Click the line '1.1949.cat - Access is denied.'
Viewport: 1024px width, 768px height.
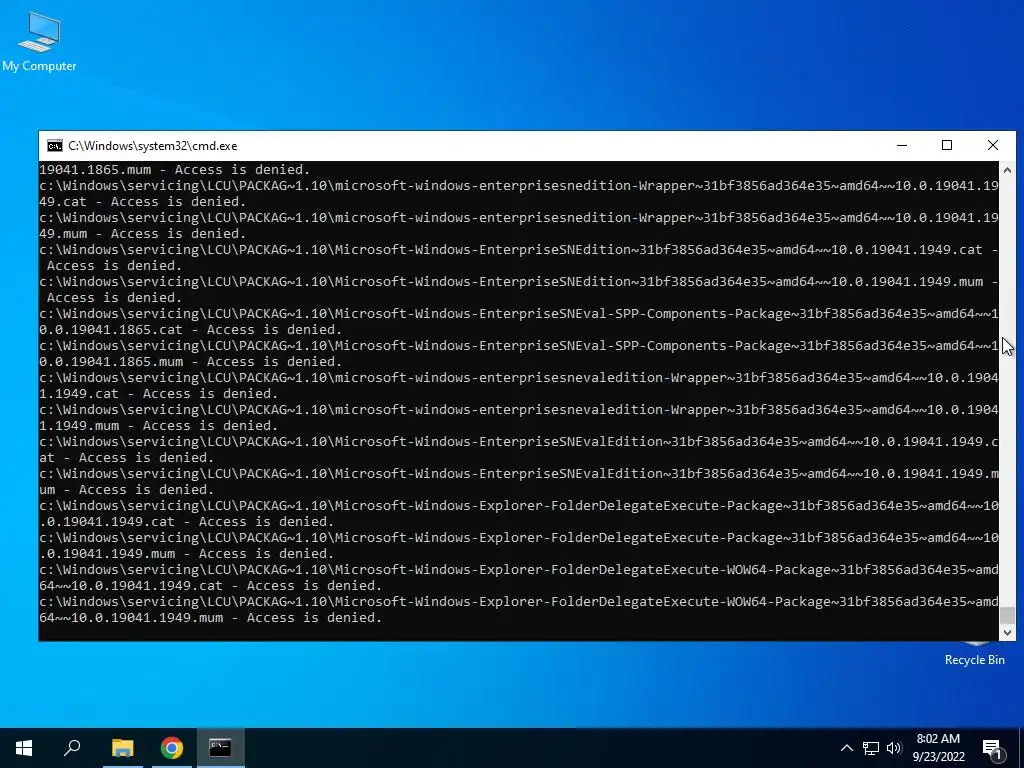click(159, 394)
